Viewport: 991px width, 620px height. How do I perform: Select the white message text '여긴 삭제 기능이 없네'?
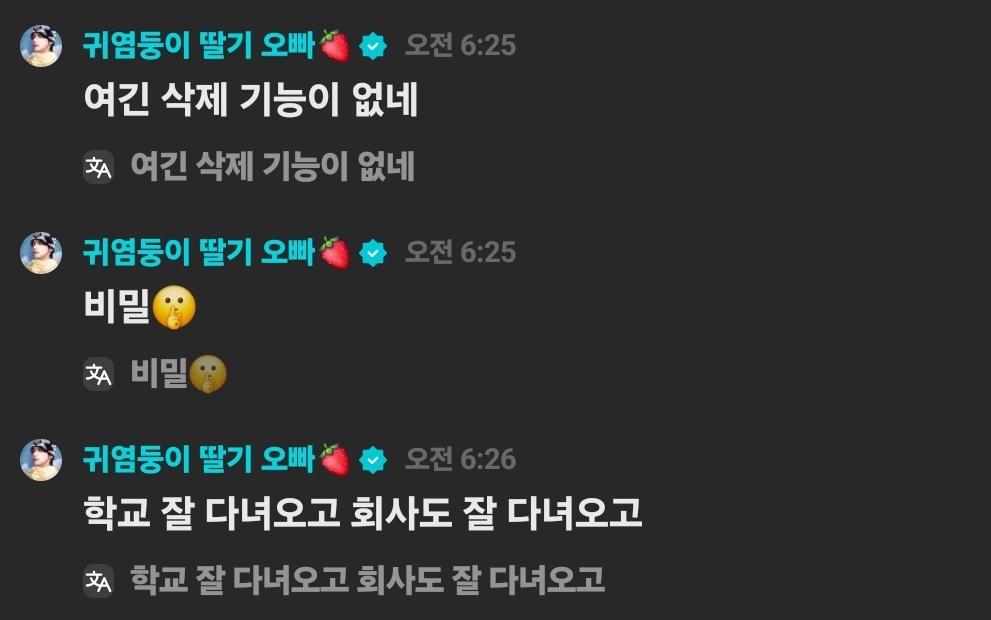[x=251, y=100]
